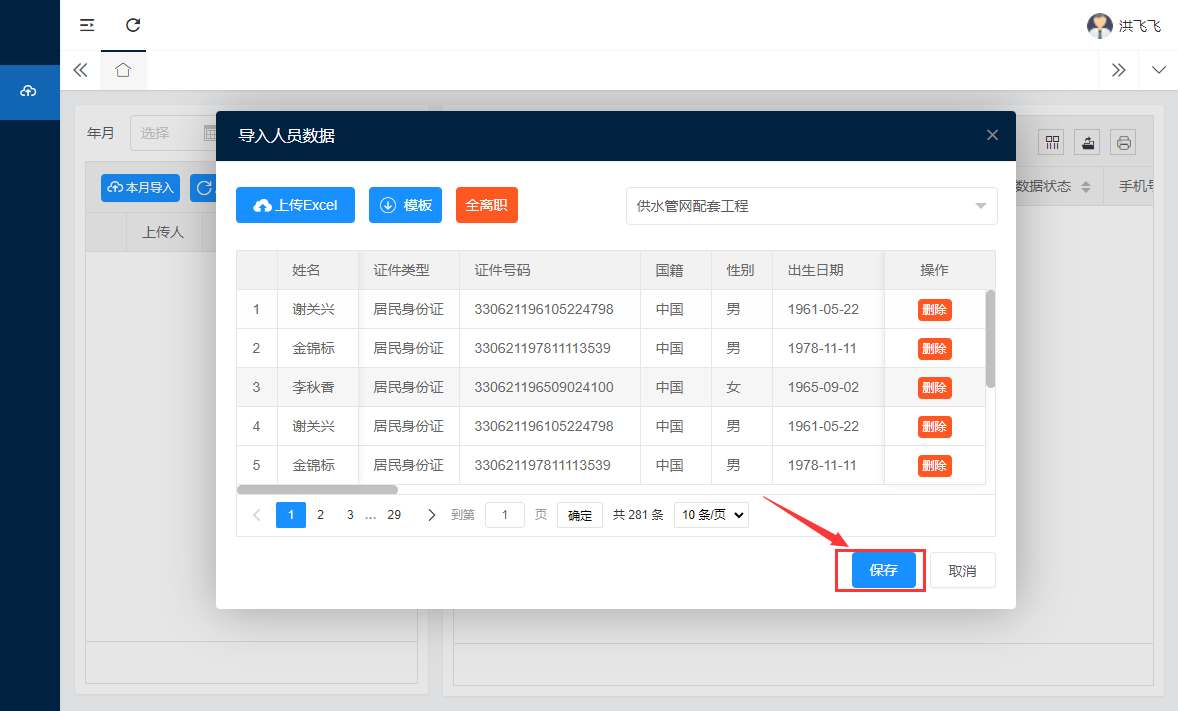This screenshot has width=1178, height=711.
Task: Save imported data with 保存
Action: 884,570
